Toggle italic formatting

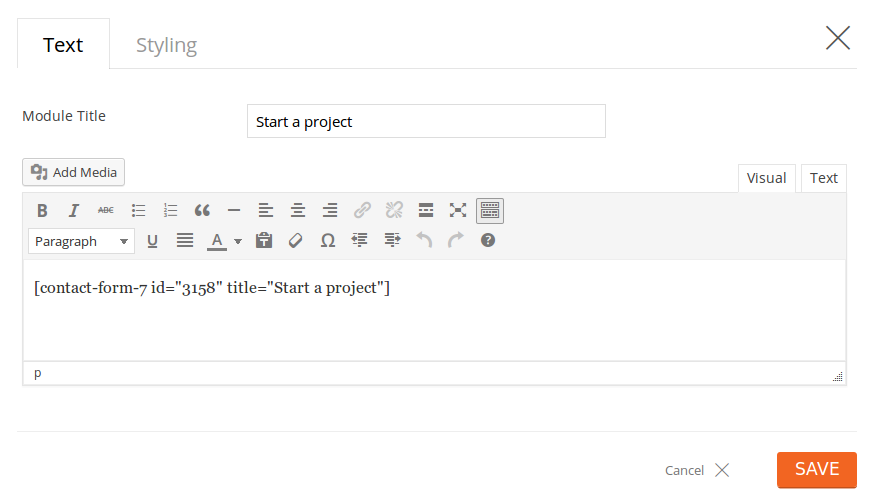pyautogui.click(x=73, y=210)
